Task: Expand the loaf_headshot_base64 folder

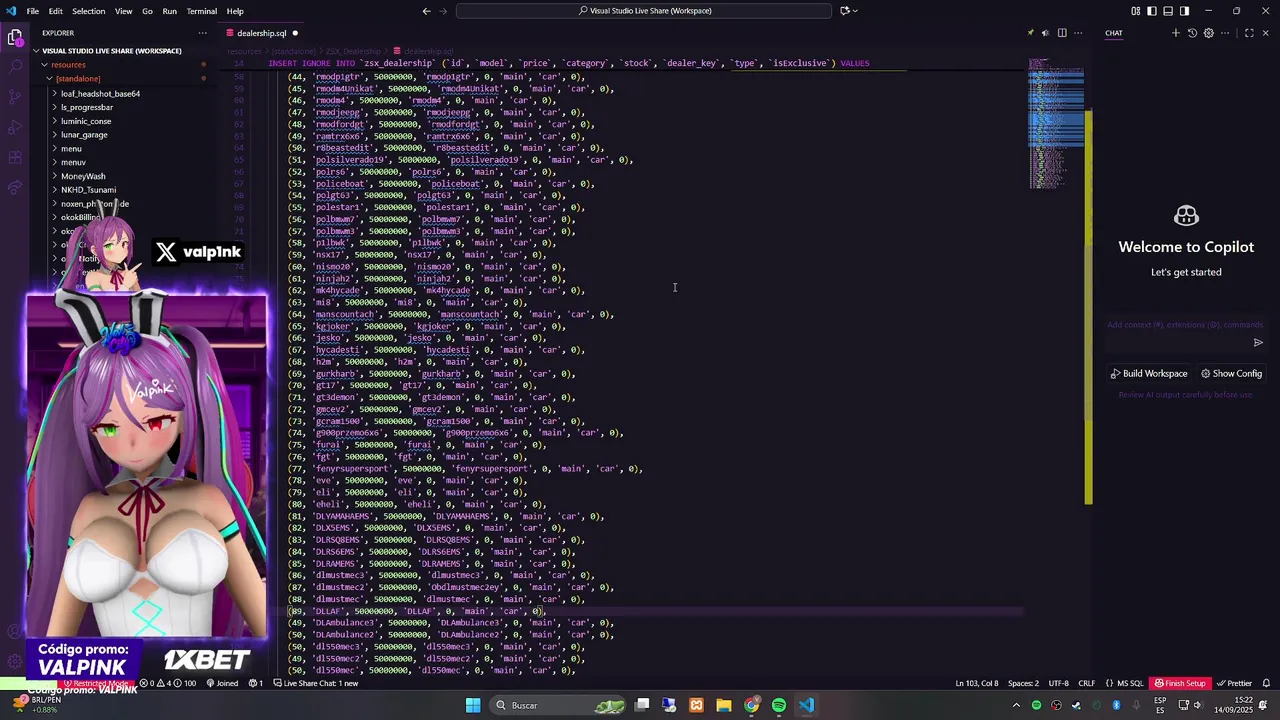Action: click(100, 94)
